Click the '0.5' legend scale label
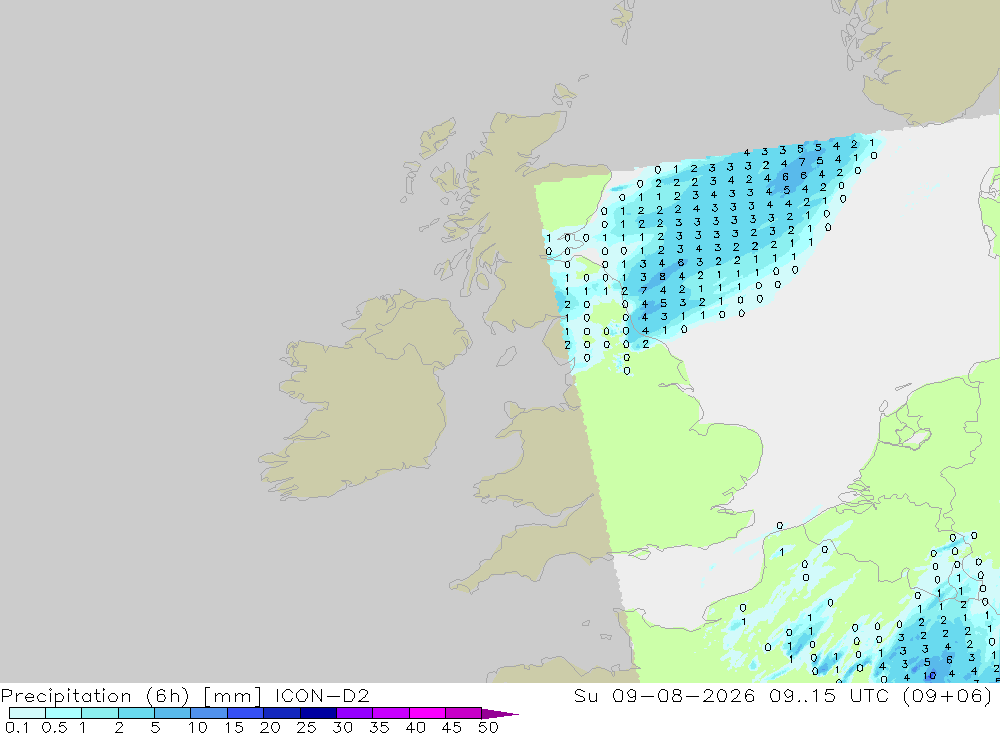 (x=54, y=727)
